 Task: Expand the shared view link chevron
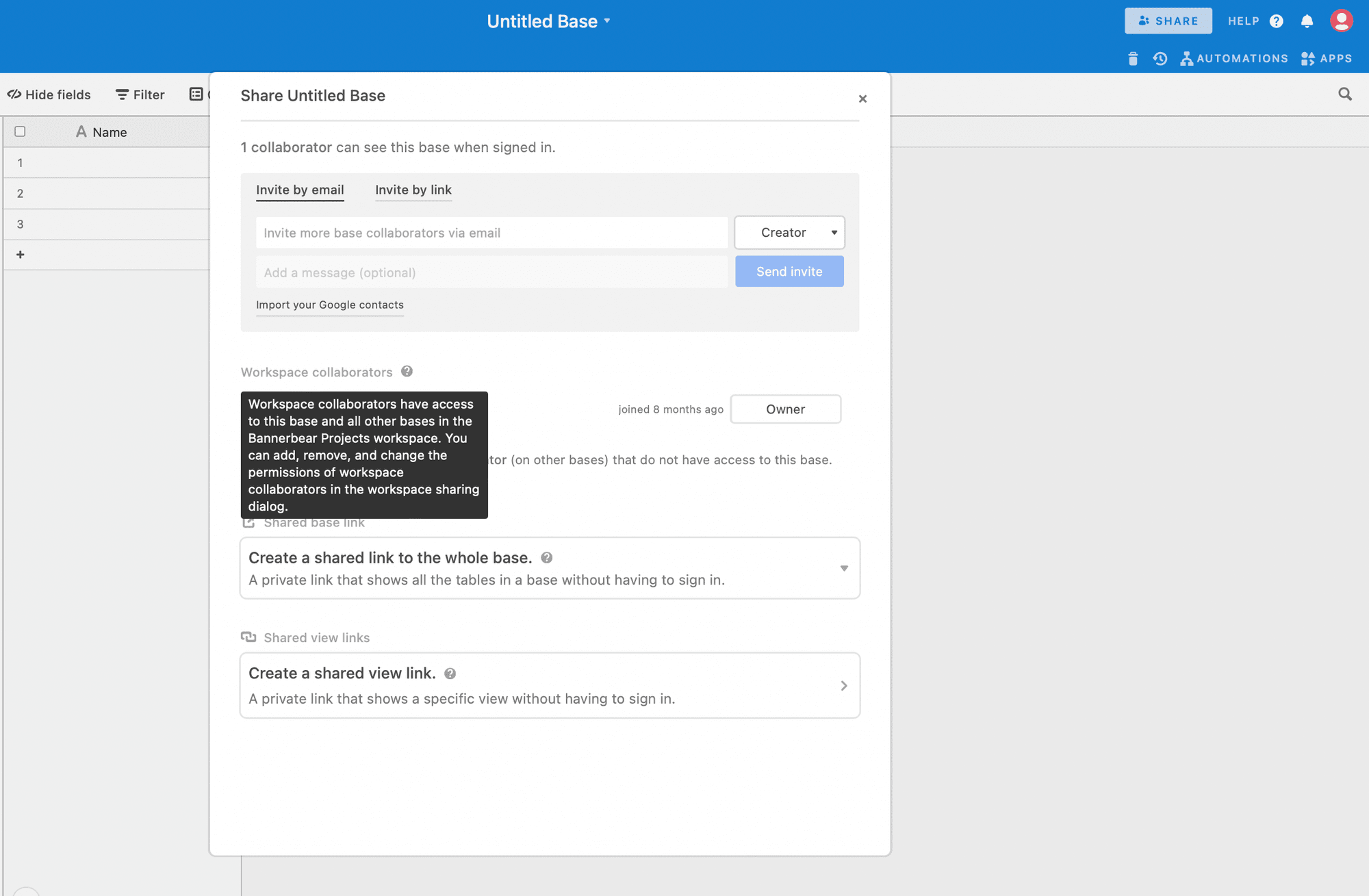844,686
